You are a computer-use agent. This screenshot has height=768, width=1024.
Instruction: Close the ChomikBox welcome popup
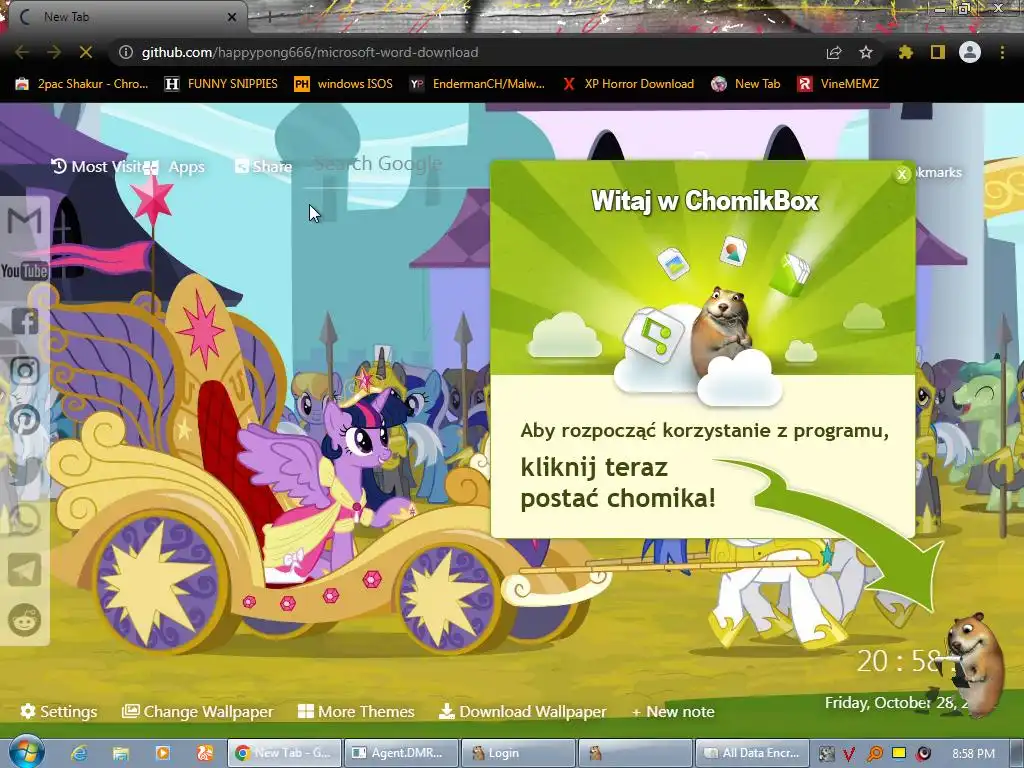(902, 174)
